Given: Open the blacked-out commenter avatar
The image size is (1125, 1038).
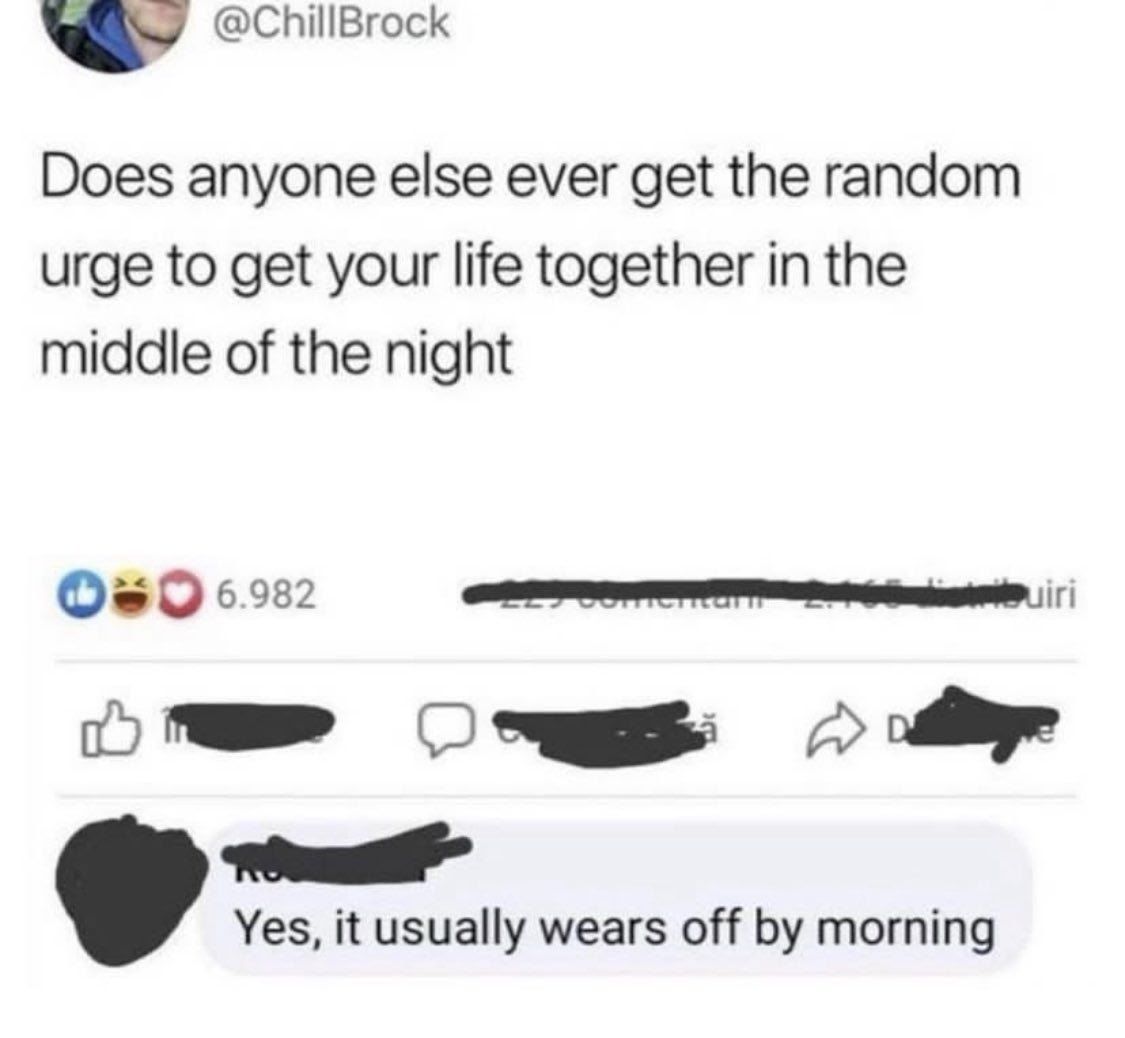Looking at the screenshot, I should tap(132, 891).
